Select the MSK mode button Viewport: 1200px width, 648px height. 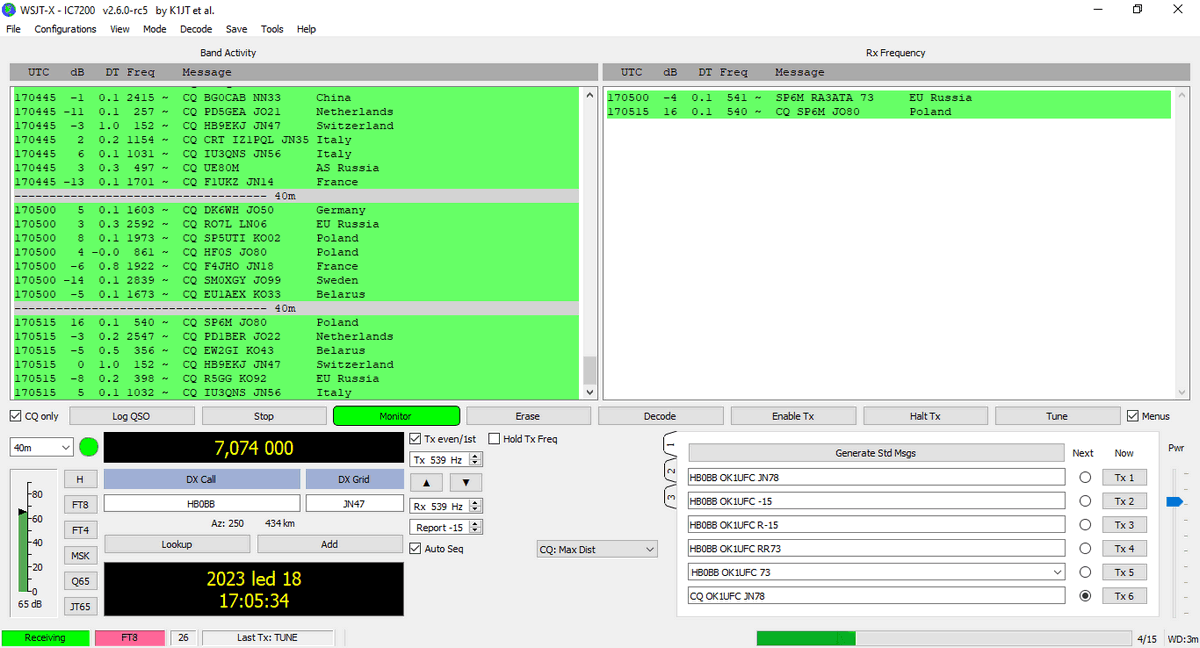(x=79, y=555)
